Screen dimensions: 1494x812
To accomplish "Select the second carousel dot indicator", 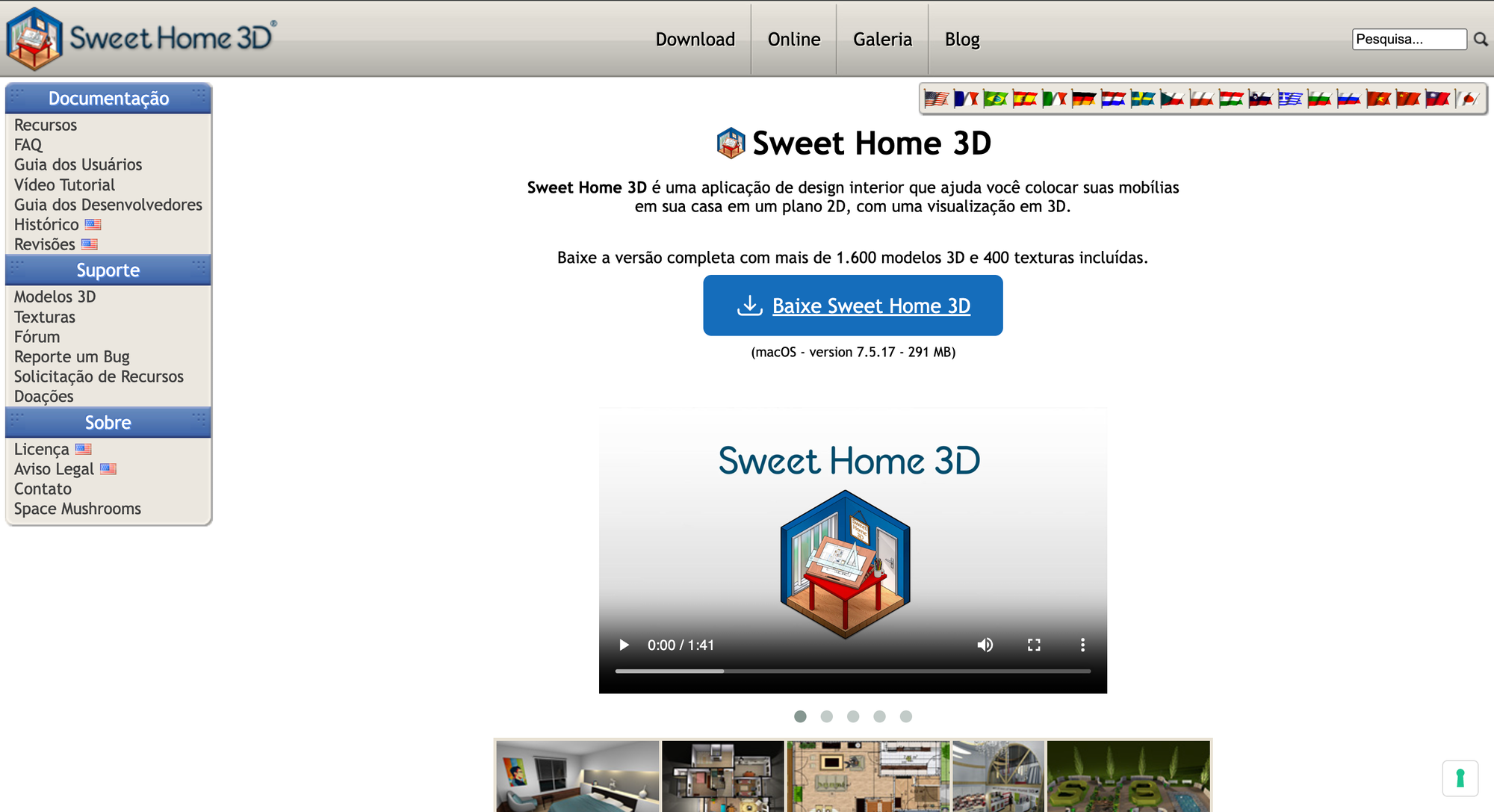I will pos(827,716).
